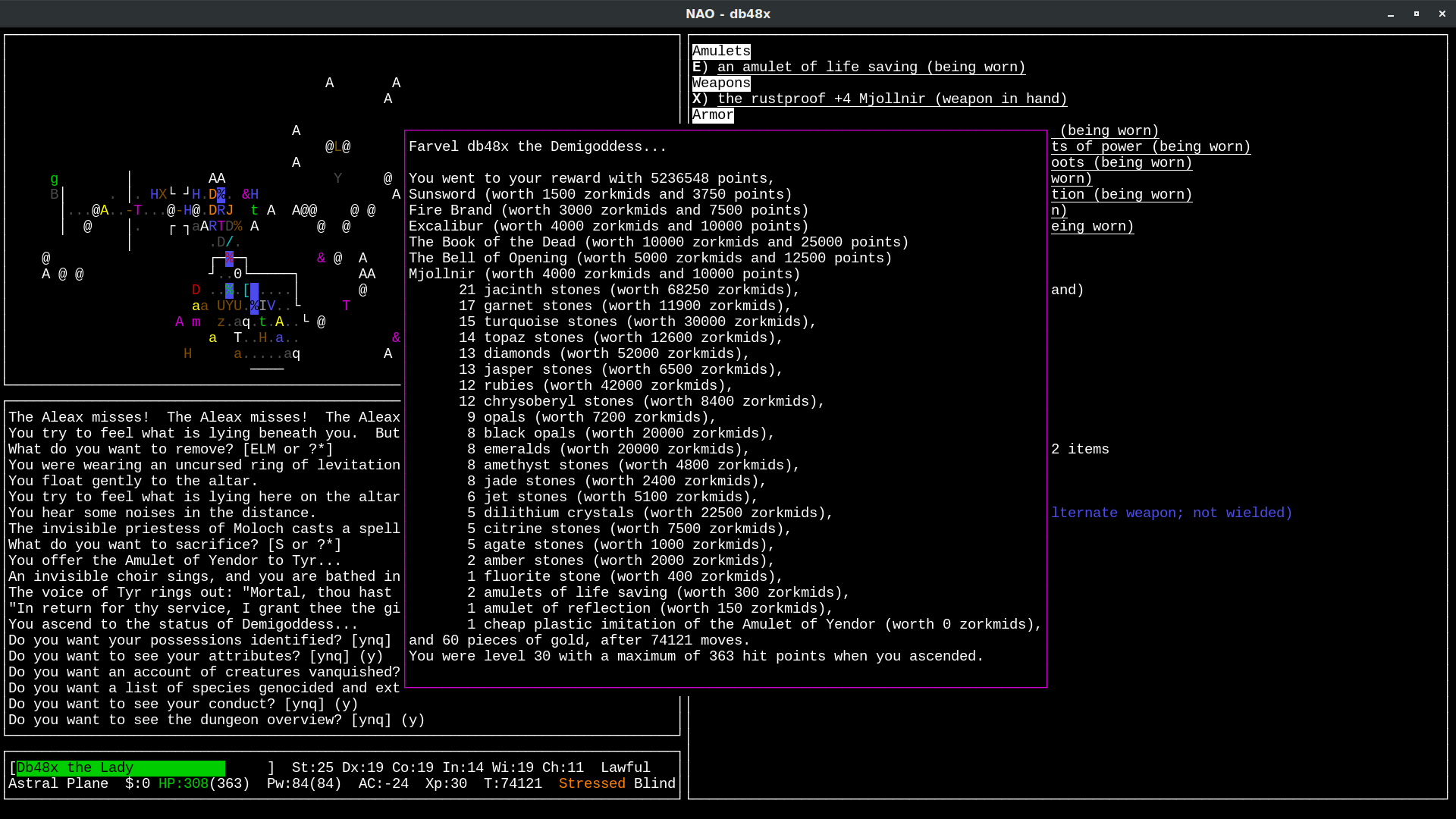Viewport: 1456px width, 819px height.
Task: Select amulet of life saving item E
Action: point(858,67)
